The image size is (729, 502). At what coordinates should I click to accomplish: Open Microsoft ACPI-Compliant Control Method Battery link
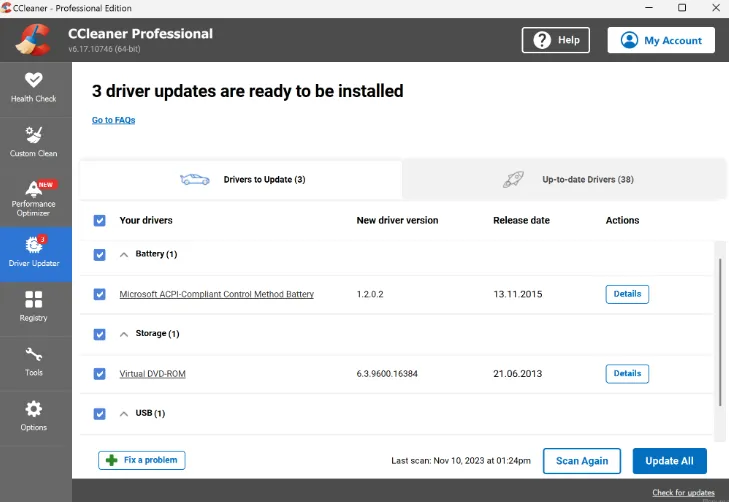(x=217, y=294)
